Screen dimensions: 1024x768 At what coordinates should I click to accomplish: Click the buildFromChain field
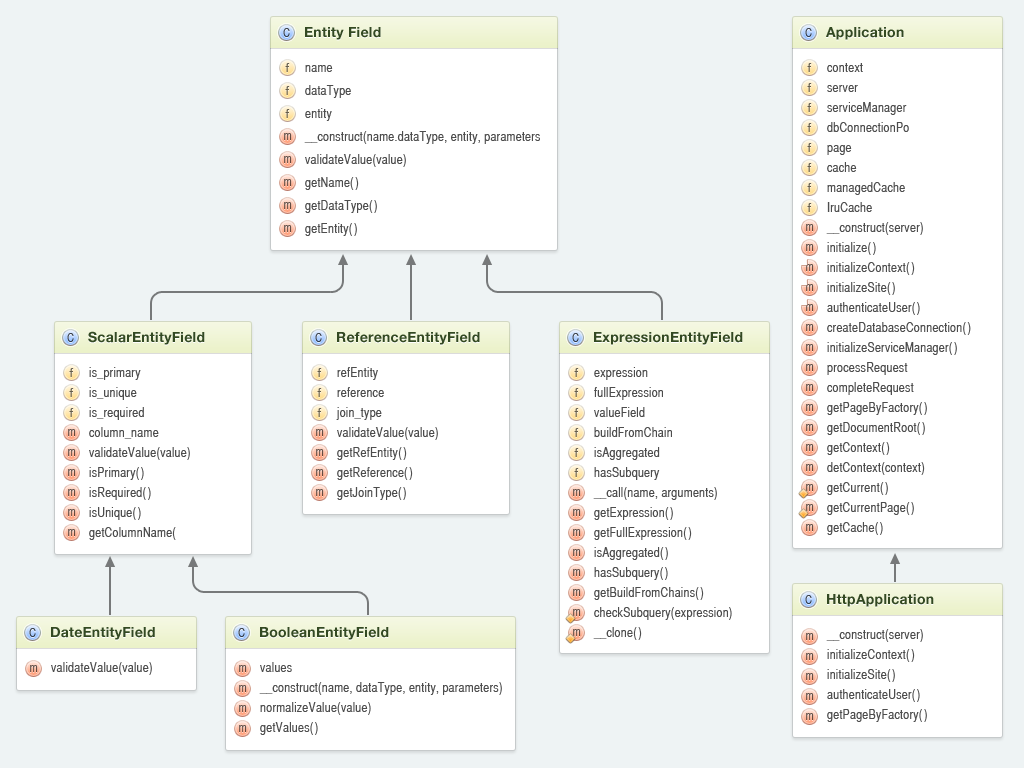pos(633,433)
